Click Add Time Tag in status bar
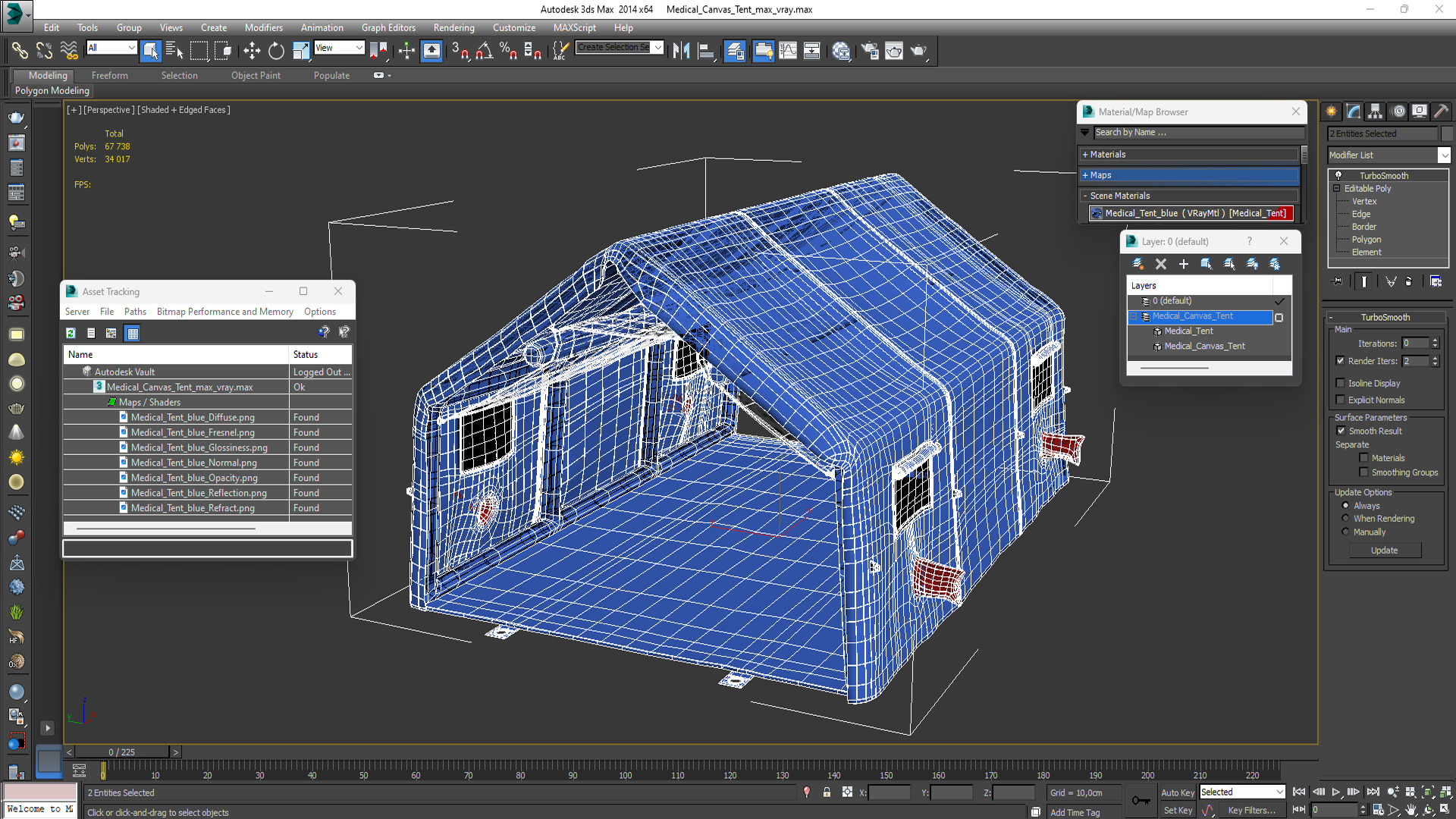1456x819 pixels. tap(1075, 812)
